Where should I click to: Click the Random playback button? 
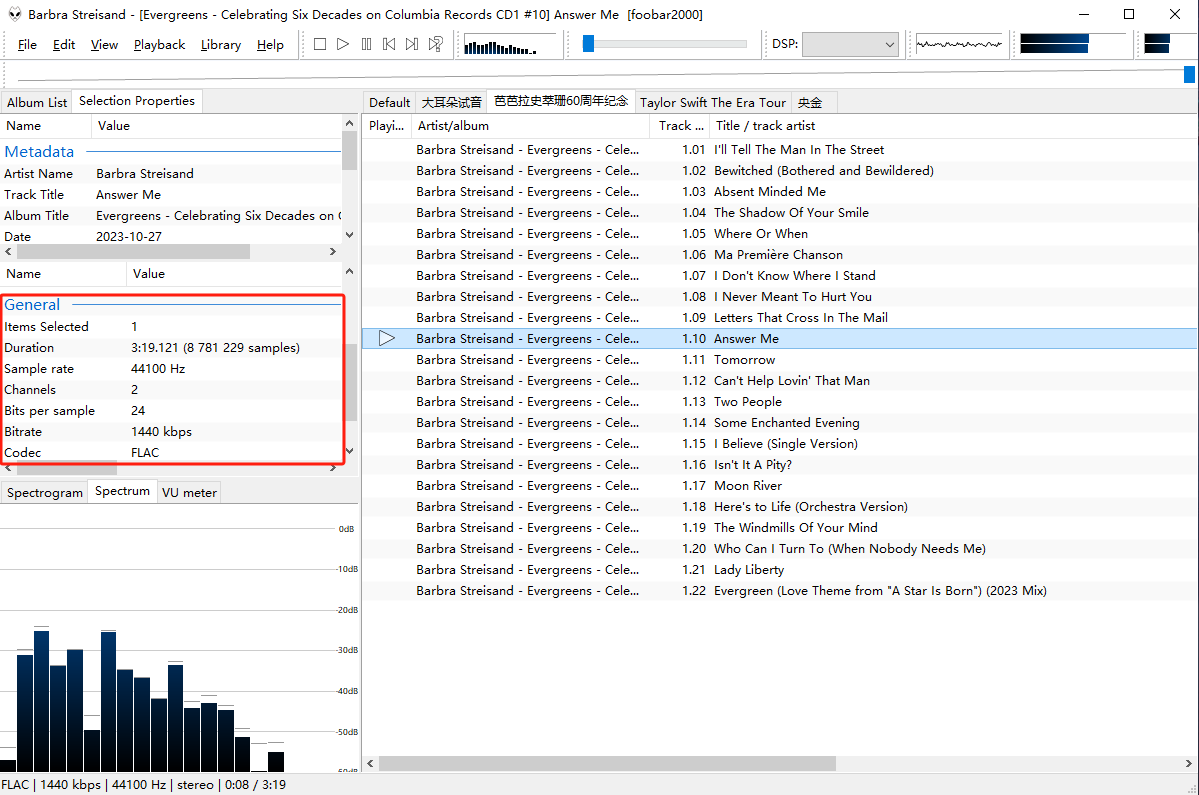(x=436, y=44)
